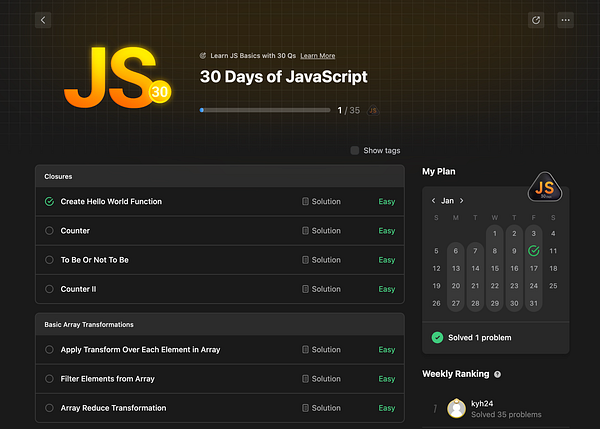Viewport: 600px width, 429px height.
Task: Go back using the left chevron button
Action: coord(43,20)
